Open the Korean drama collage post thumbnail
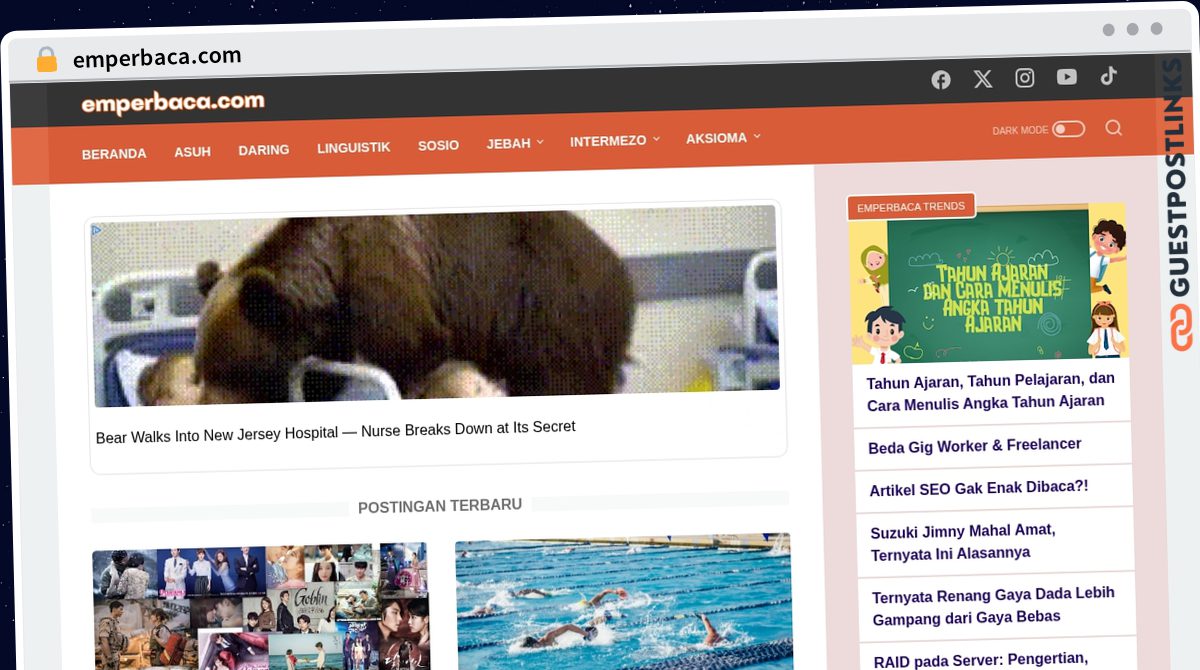This screenshot has height=670, width=1200. point(262,606)
